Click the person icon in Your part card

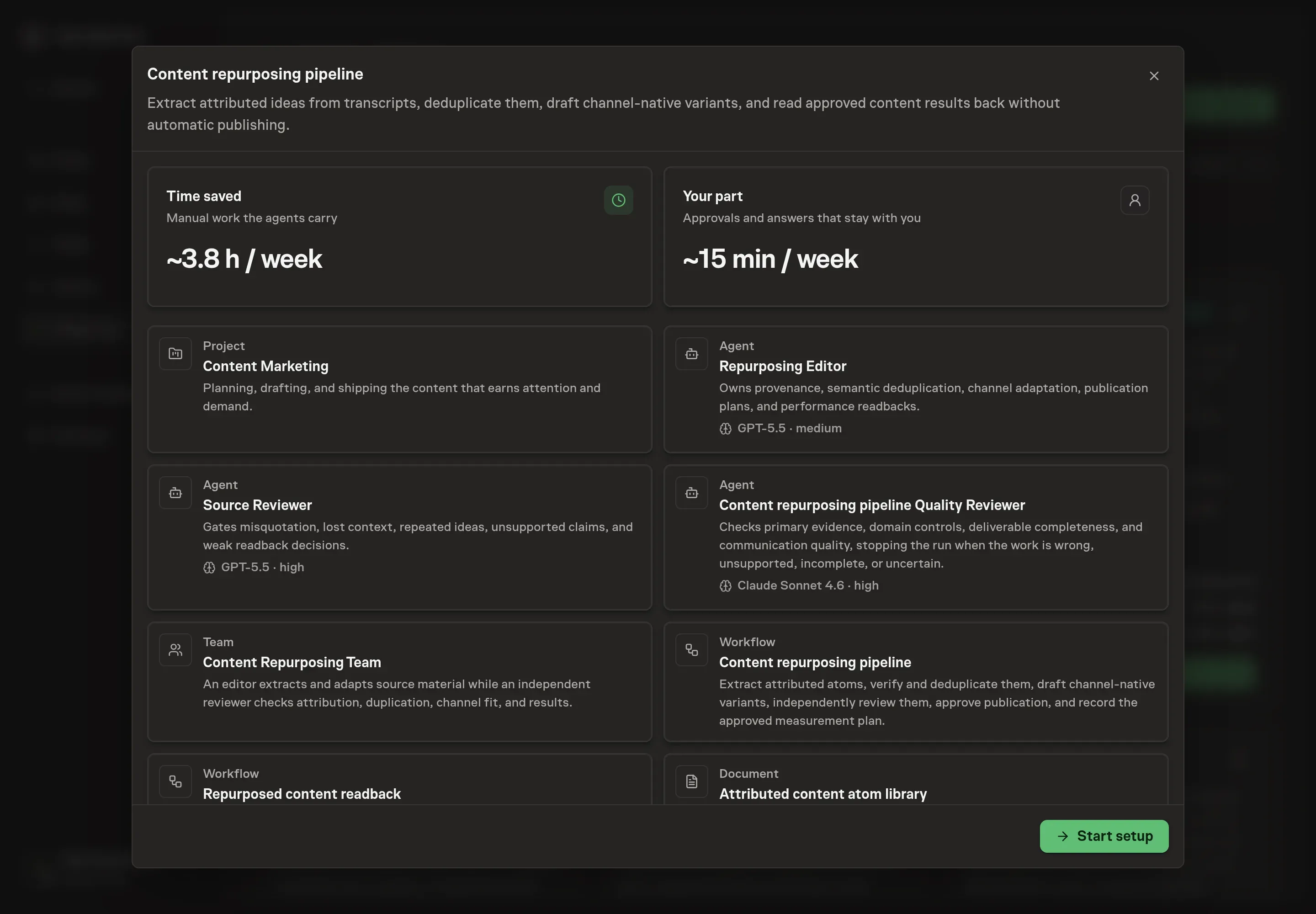coord(1135,201)
